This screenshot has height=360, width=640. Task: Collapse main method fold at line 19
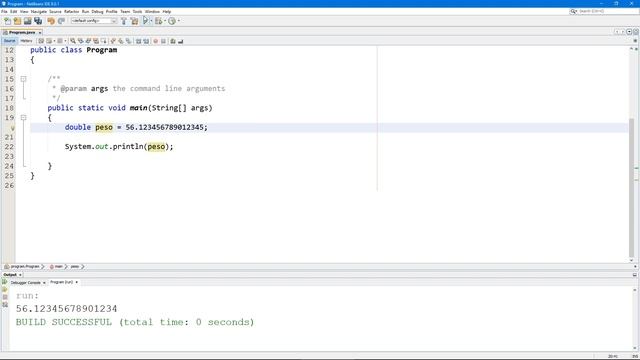pos(23,118)
